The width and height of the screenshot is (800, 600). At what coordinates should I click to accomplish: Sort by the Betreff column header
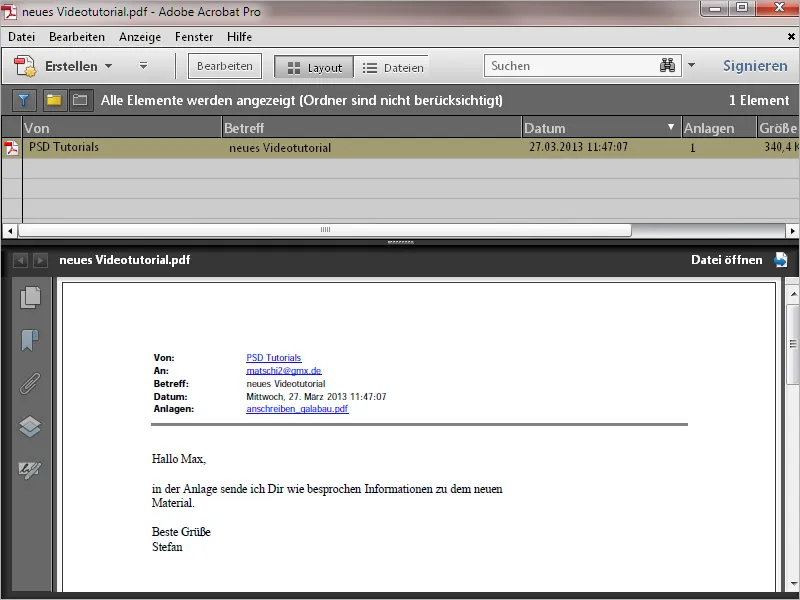click(x=372, y=128)
